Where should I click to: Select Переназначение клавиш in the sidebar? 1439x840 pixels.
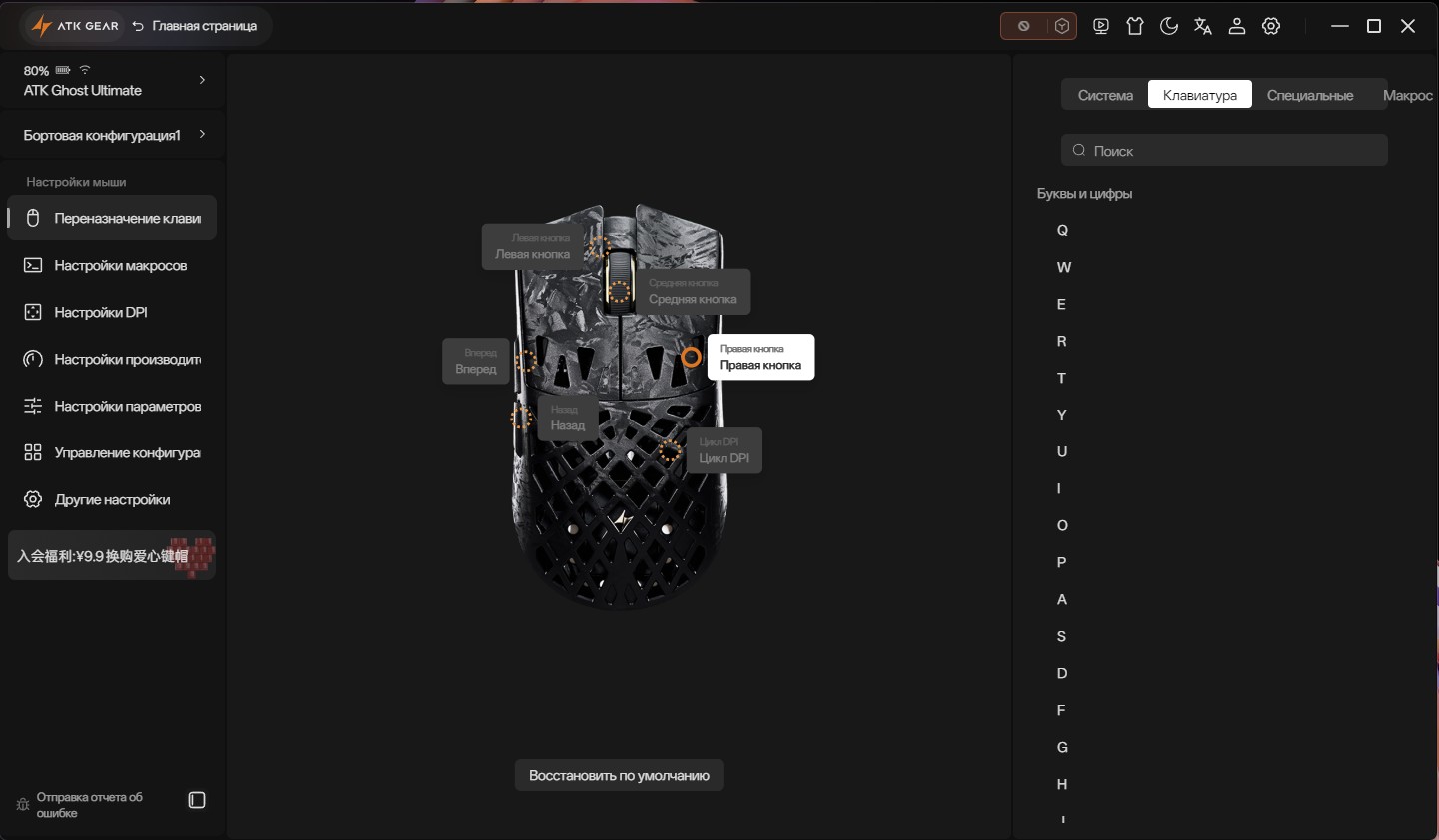[x=113, y=218]
